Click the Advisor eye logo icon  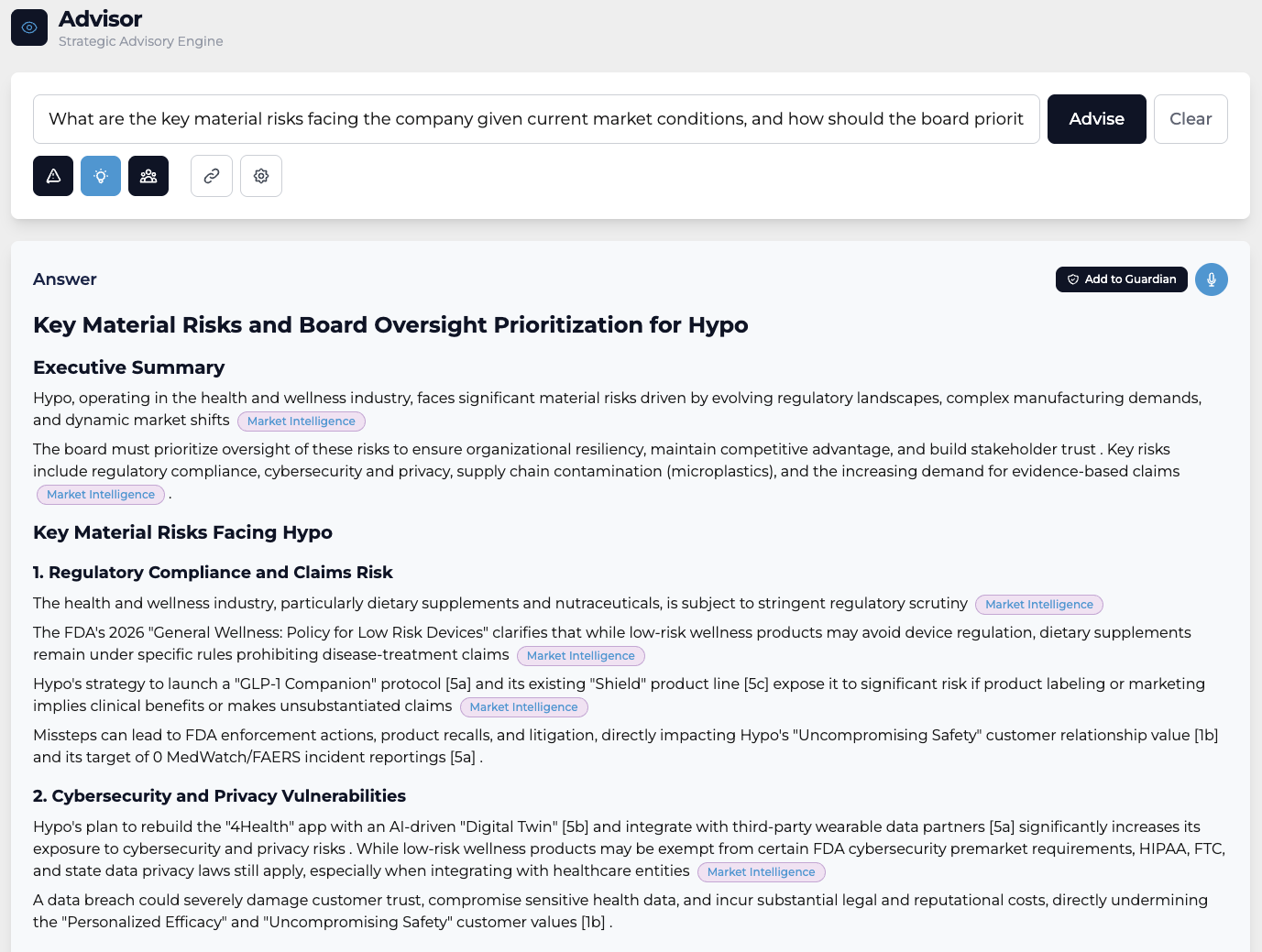click(29, 27)
